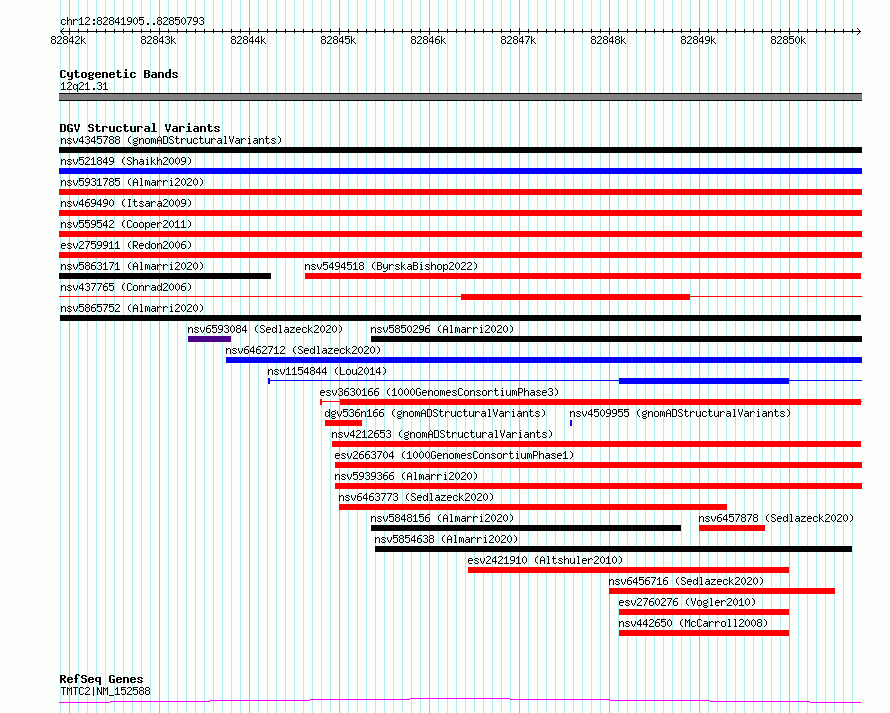890x713 pixels.
Task: Click the purple nsv6593084 (Sedlazeck2020) bar
Action: click(x=209, y=339)
